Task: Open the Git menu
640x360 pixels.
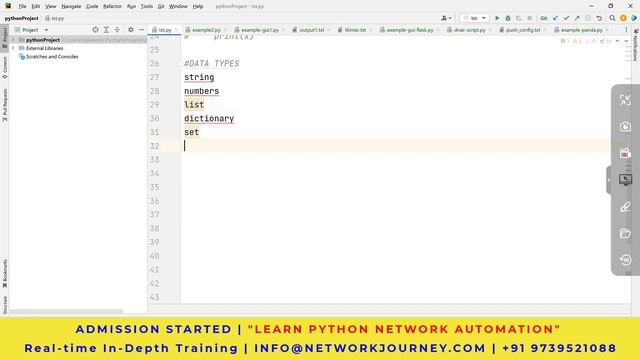Action: pyautogui.click(x=161, y=7)
